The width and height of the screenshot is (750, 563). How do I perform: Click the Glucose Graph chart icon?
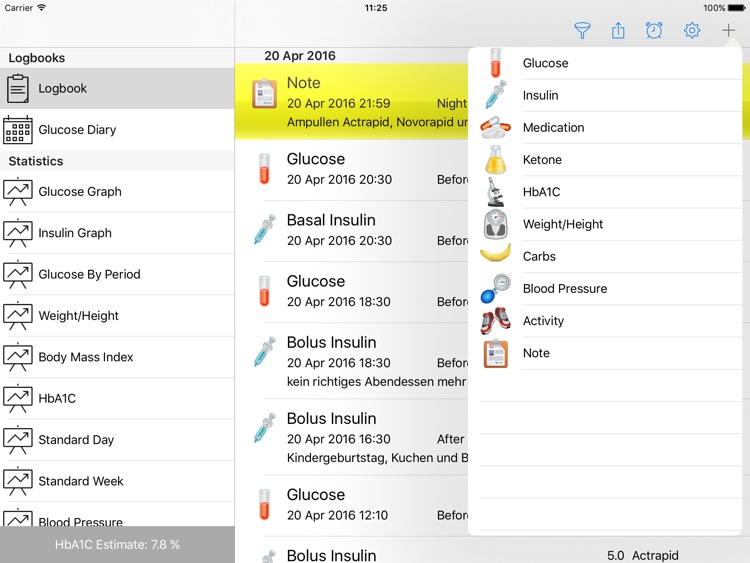(x=18, y=191)
